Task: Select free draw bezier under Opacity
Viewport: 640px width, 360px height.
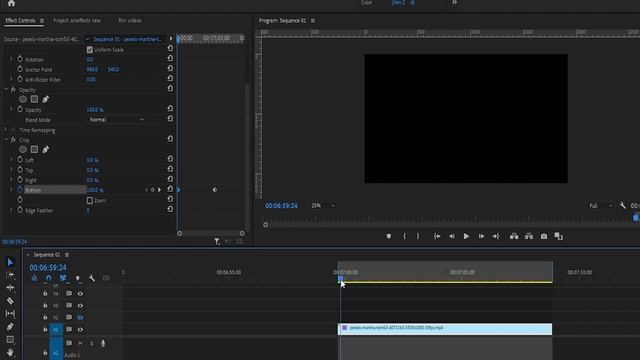Action: (x=46, y=99)
